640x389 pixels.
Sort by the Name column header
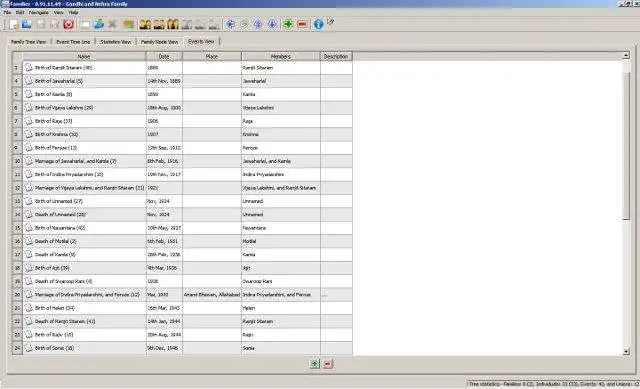point(84,56)
